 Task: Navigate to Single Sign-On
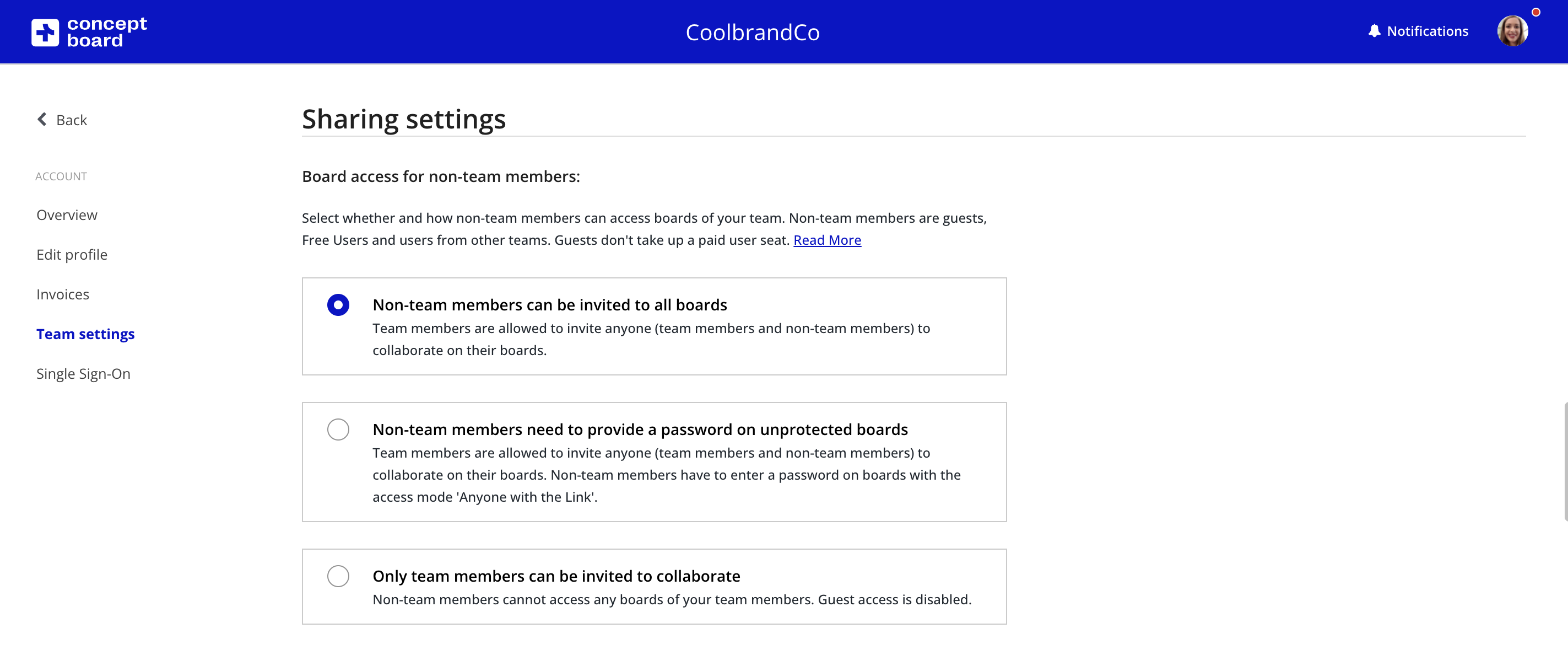tap(83, 373)
